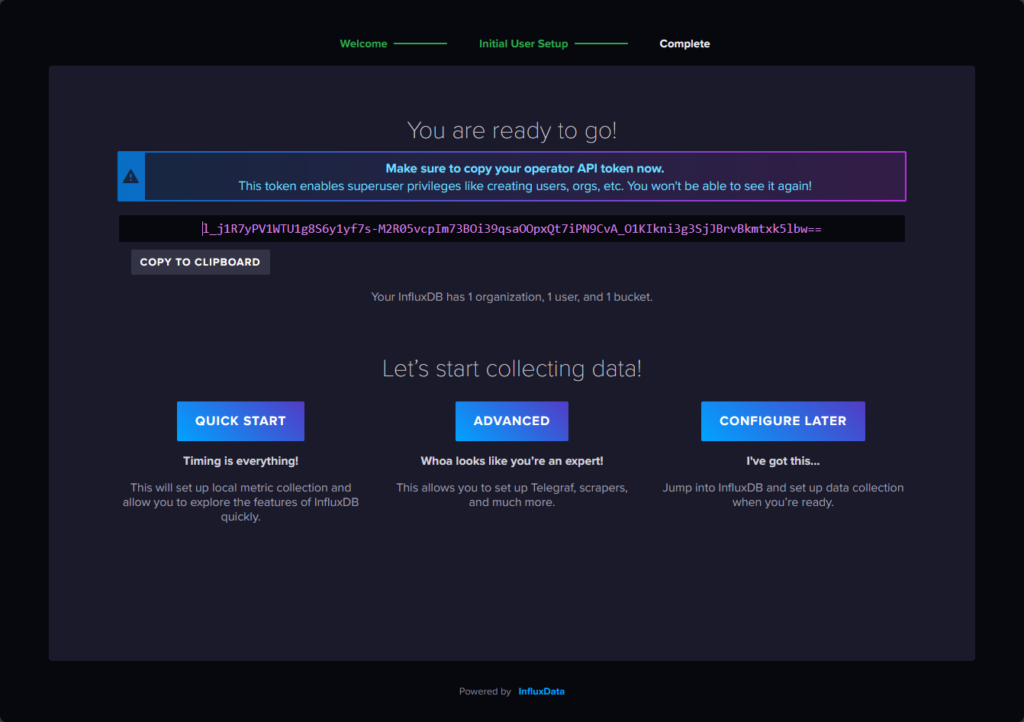Click the green progress line after Welcome
The image size is (1024, 722).
[422, 43]
